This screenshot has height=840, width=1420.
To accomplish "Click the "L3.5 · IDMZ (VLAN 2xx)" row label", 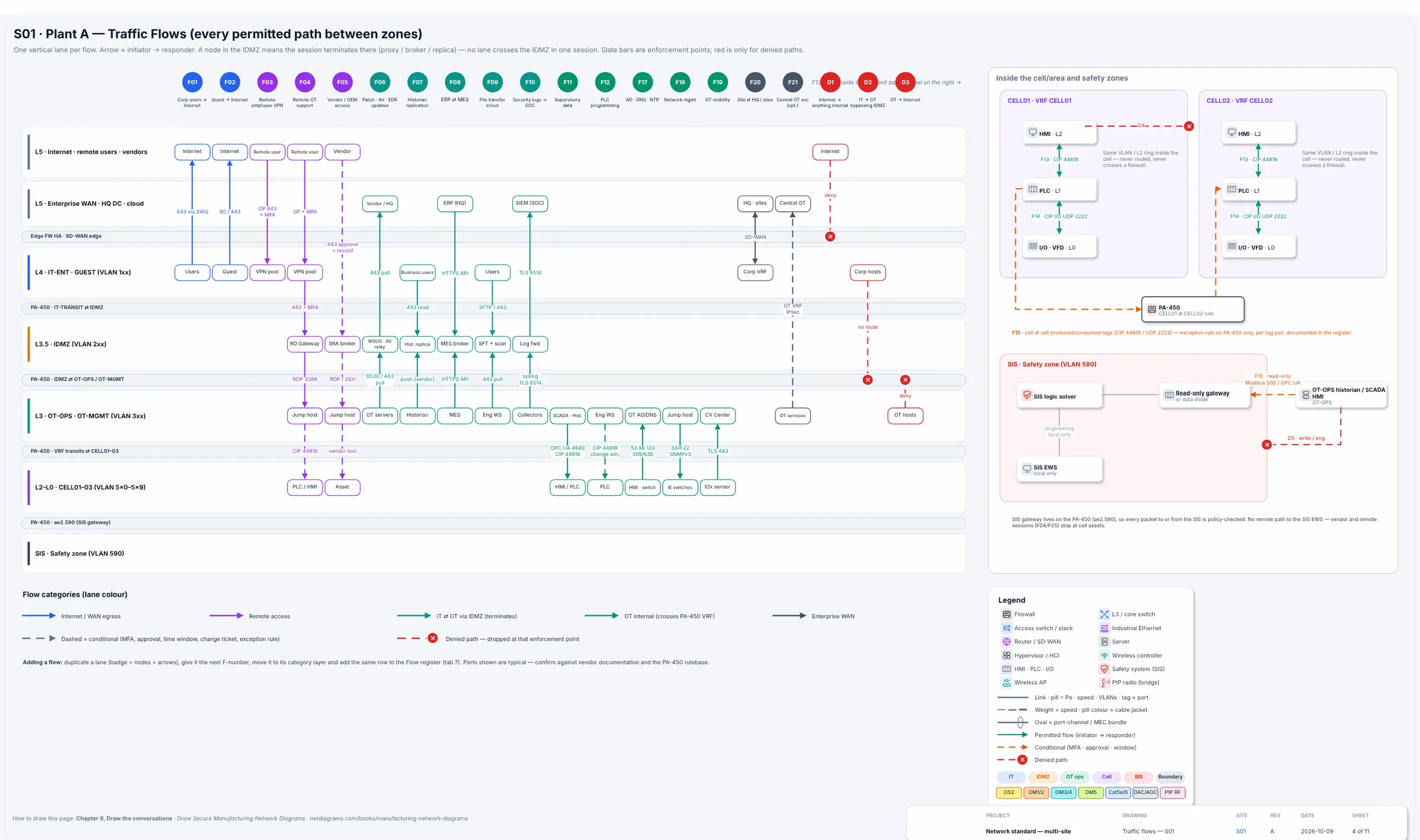I will [x=70, y=344].
